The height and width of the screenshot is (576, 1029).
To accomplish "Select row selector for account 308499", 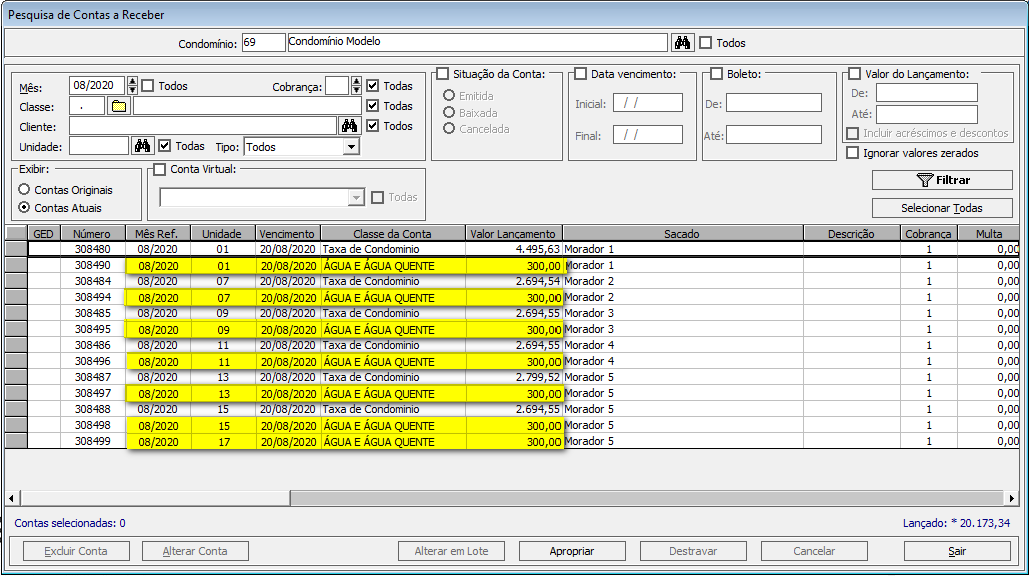I will pyautogui.click(x=16, y=442).
